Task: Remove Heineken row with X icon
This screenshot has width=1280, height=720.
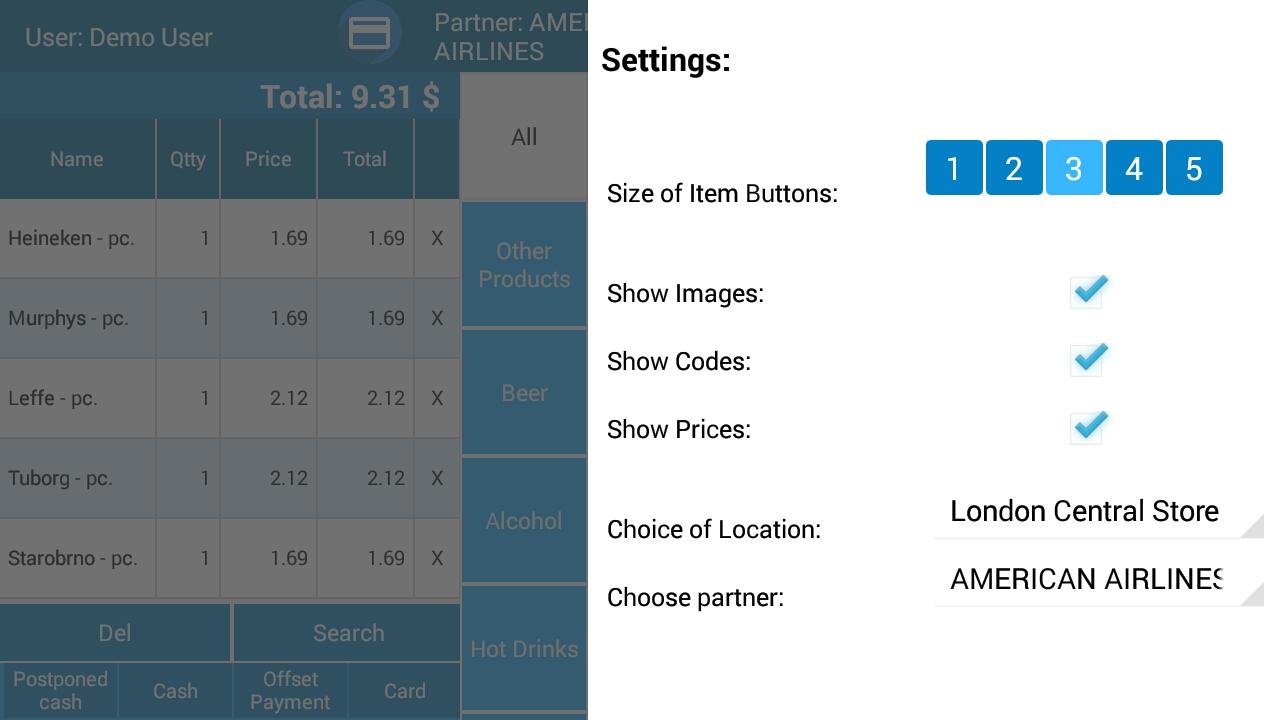Action: click(x=437, y=238)
